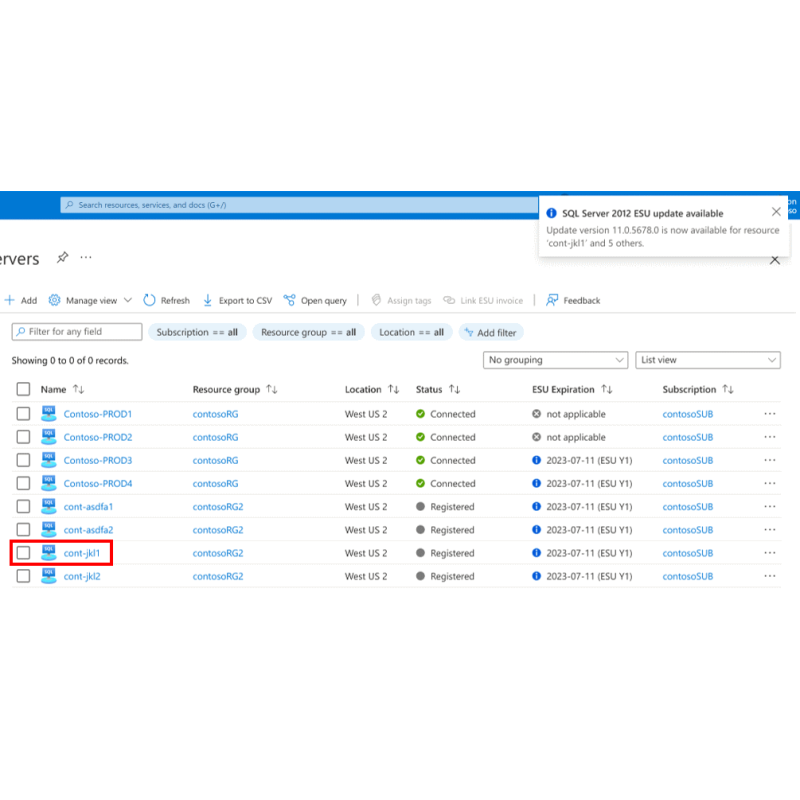Tick the select-all checkbox in header
This screenshot has height=800, width=800.
[23, 389]
